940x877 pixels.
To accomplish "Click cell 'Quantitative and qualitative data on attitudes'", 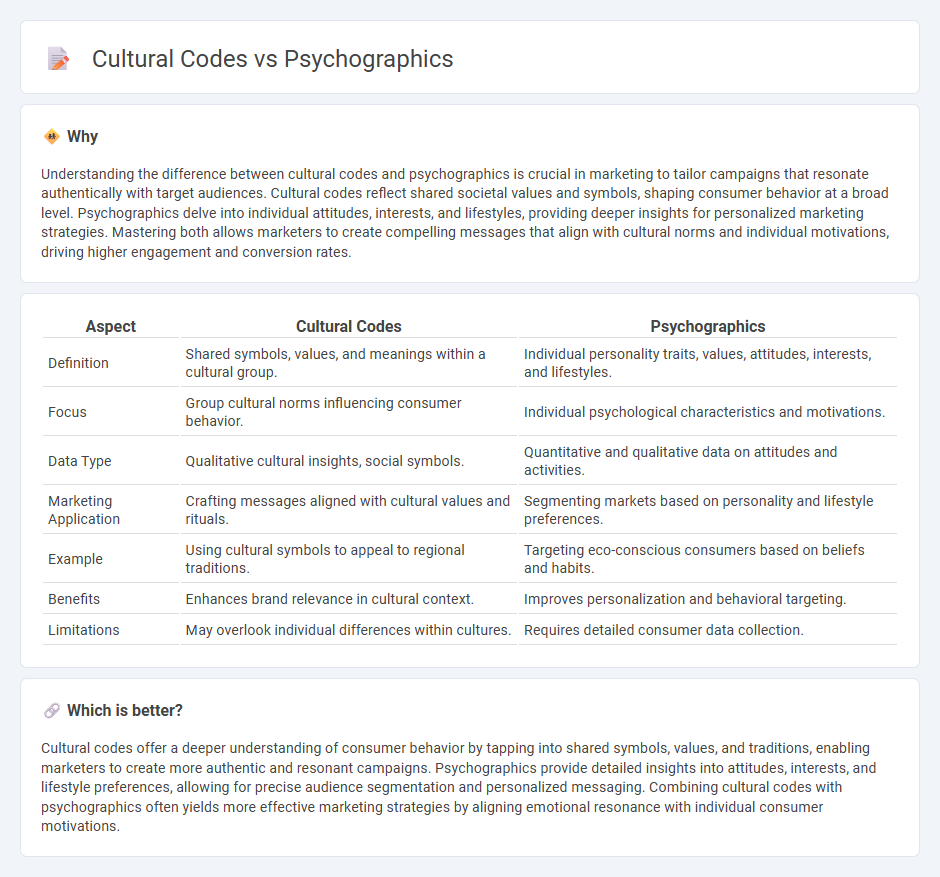I will tap(707, 461).
